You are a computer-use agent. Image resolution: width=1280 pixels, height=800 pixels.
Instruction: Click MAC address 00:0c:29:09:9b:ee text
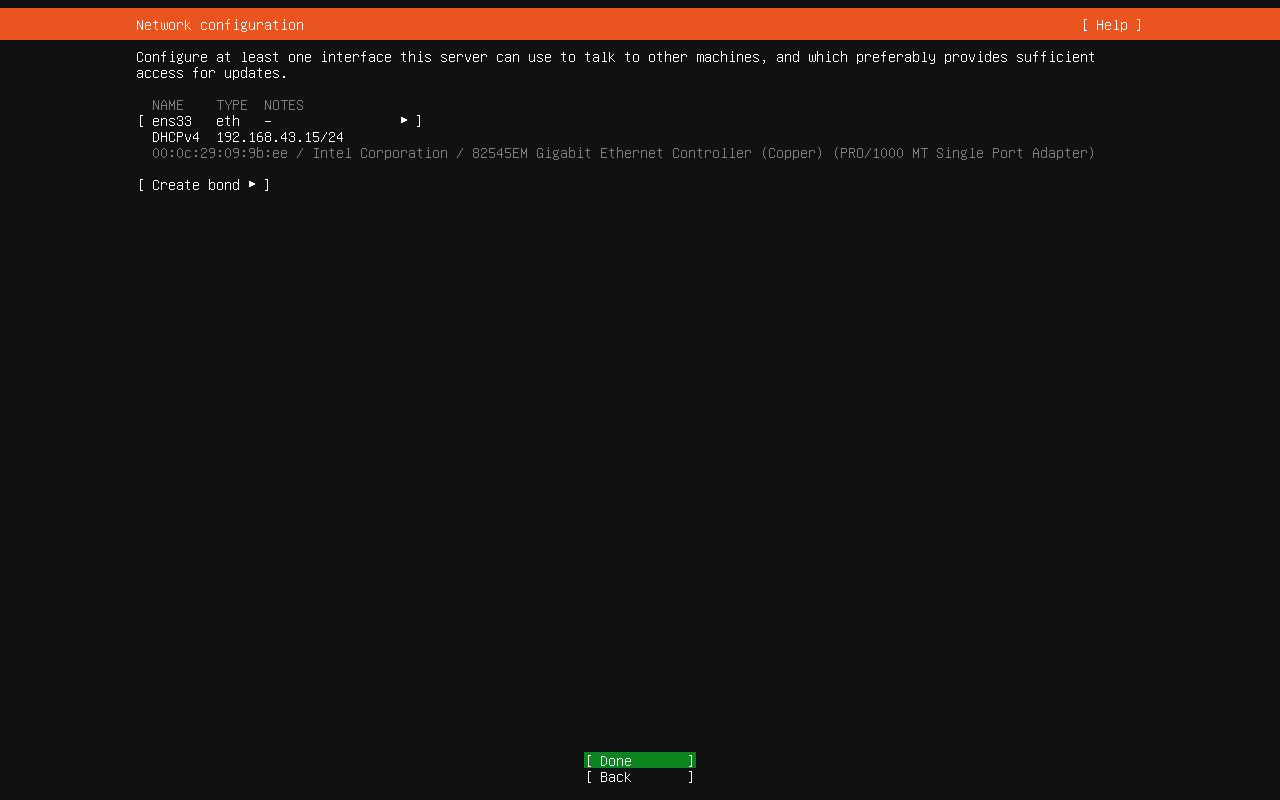click(x=220, y=153)
